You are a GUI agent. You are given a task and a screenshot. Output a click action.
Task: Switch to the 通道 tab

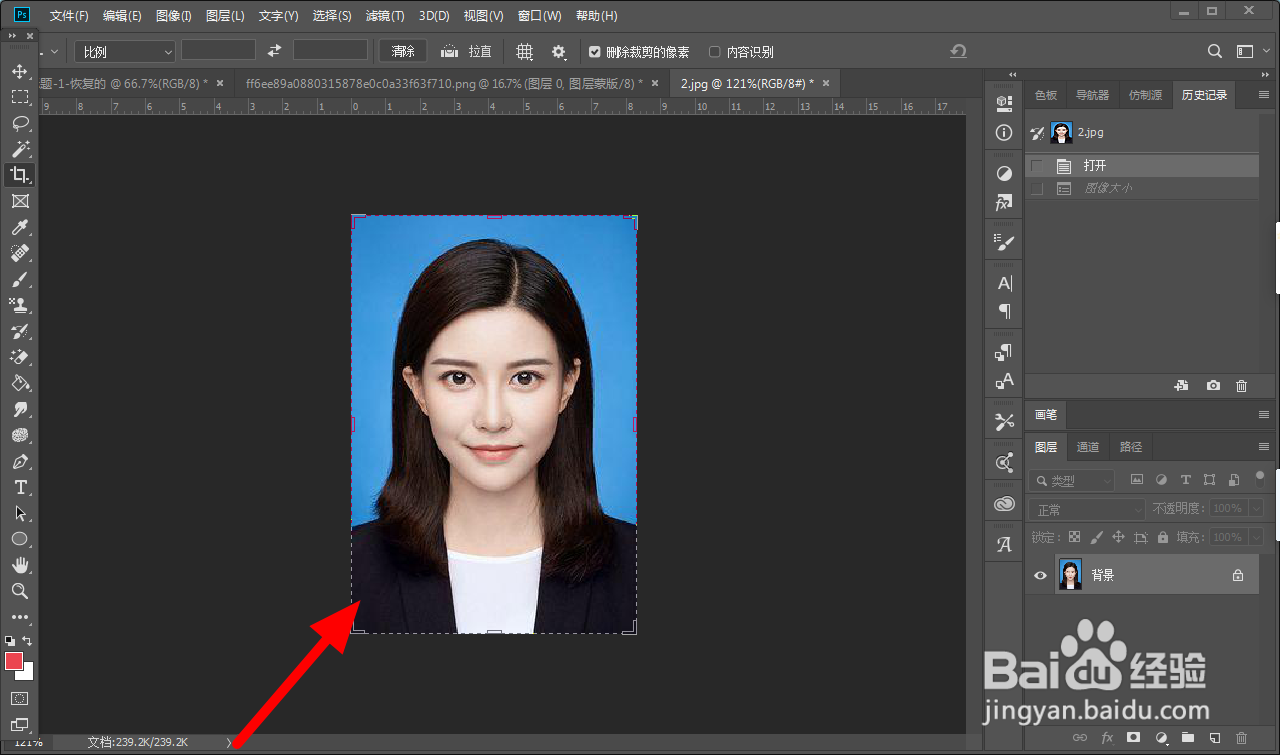[x=1088, y=447]
